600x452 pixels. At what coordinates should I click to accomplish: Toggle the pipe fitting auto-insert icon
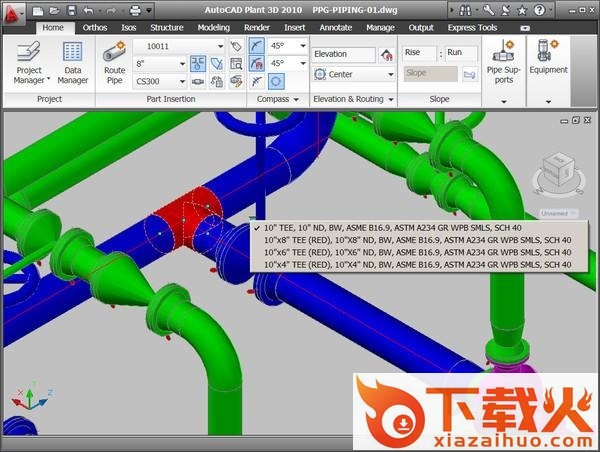coord(198,64)
